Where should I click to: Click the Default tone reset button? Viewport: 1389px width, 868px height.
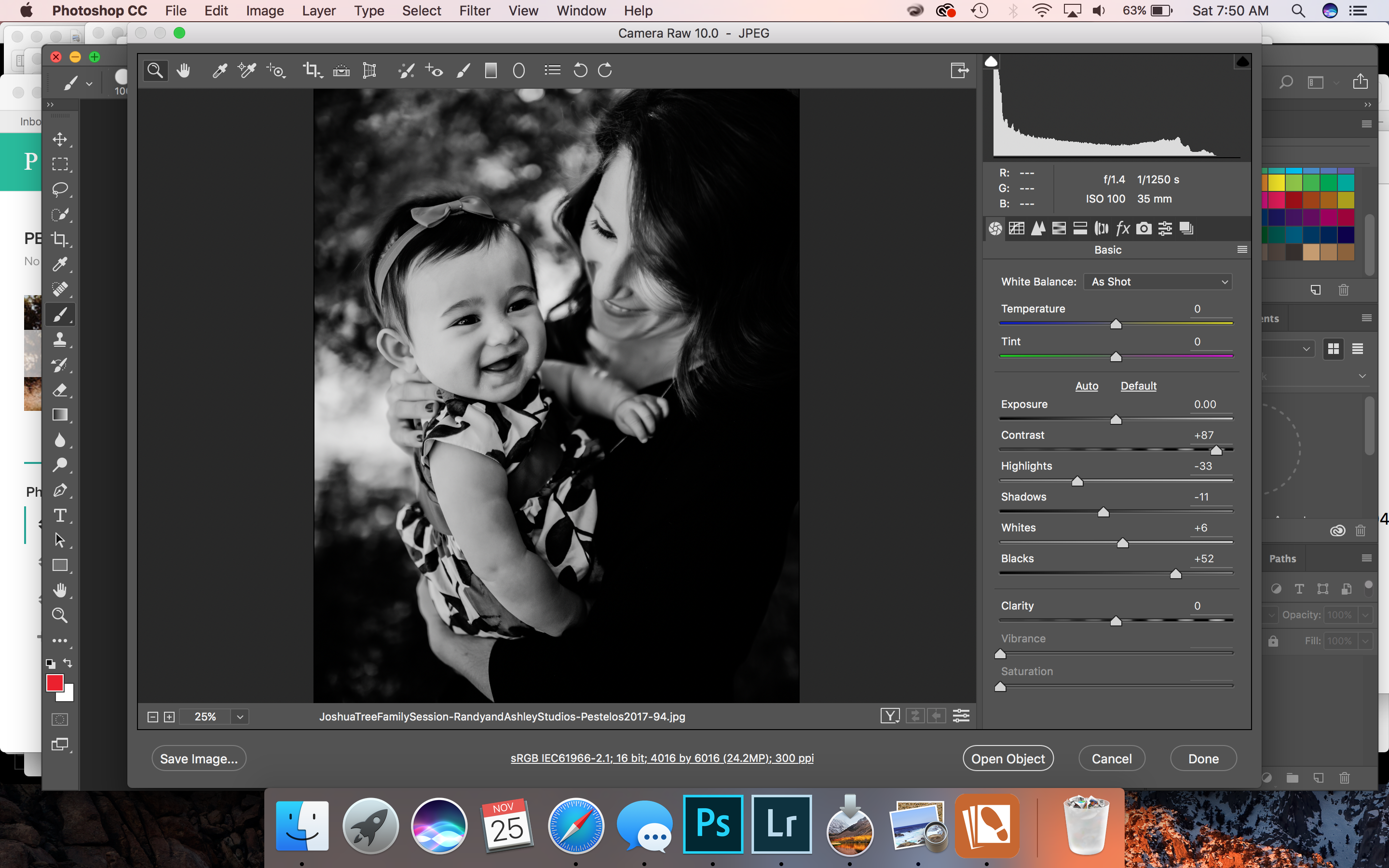coord(1138,385)
